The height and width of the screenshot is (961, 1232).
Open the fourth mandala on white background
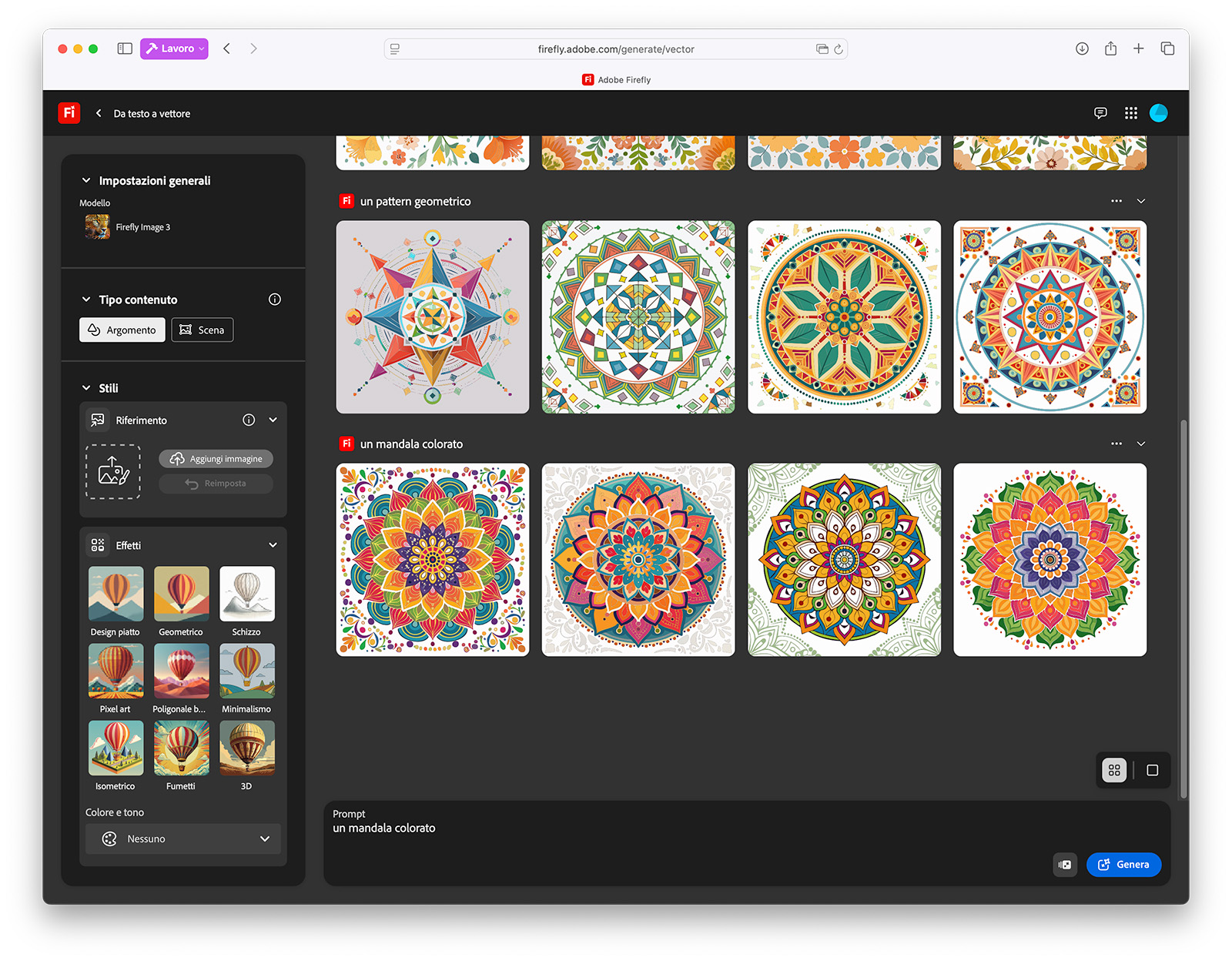[1050, 560]
